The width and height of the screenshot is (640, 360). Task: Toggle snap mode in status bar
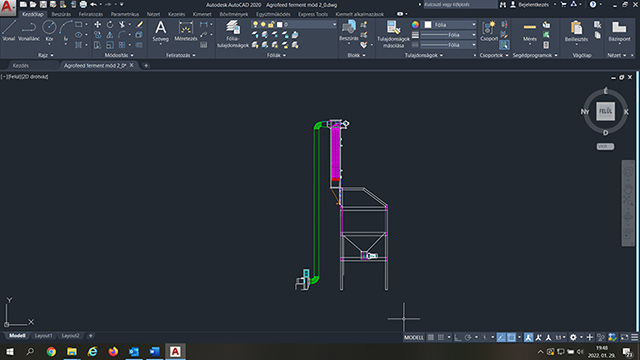pos(441,337)
